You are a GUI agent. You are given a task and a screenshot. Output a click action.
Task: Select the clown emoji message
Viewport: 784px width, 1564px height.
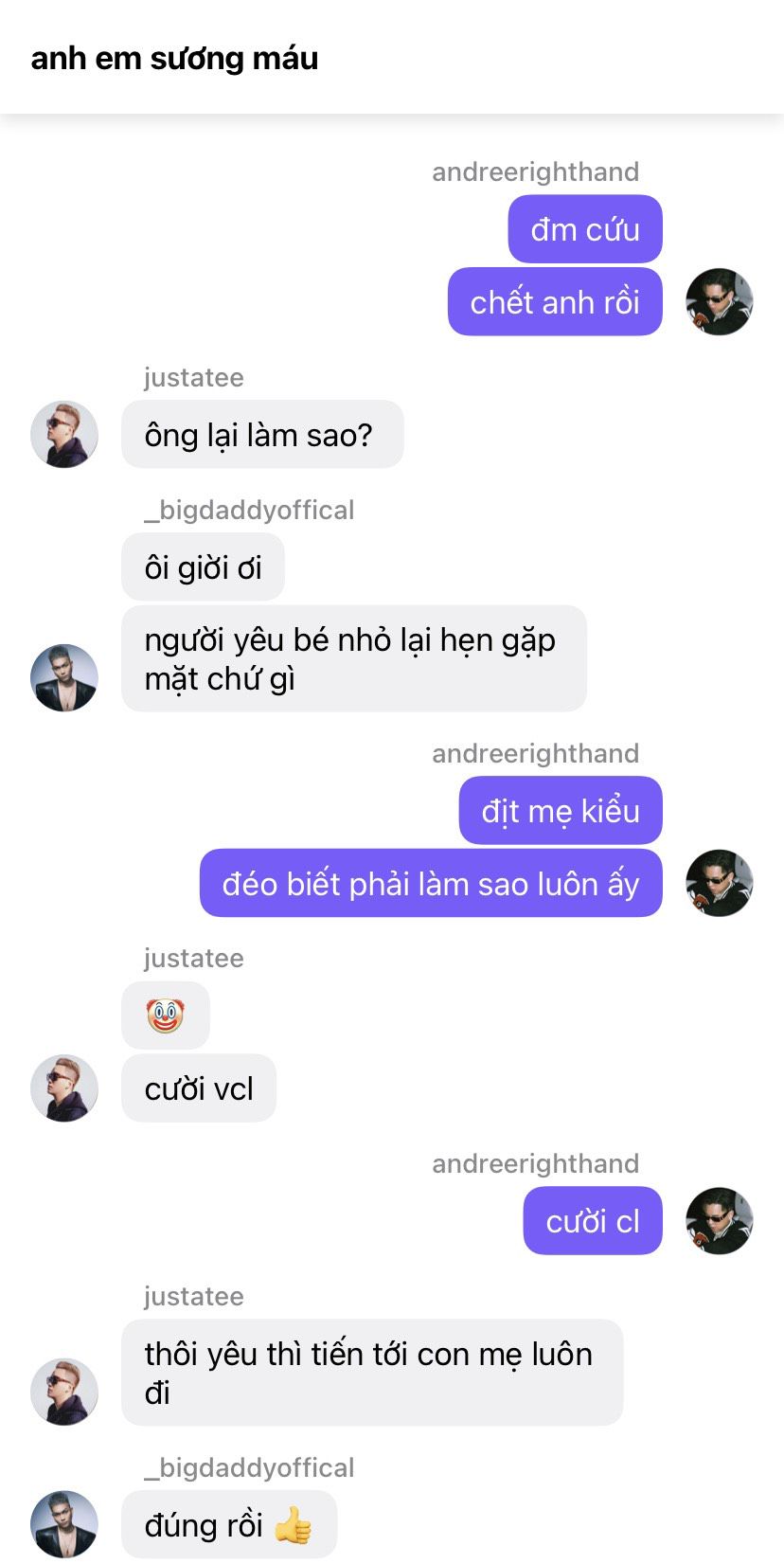166,1016
